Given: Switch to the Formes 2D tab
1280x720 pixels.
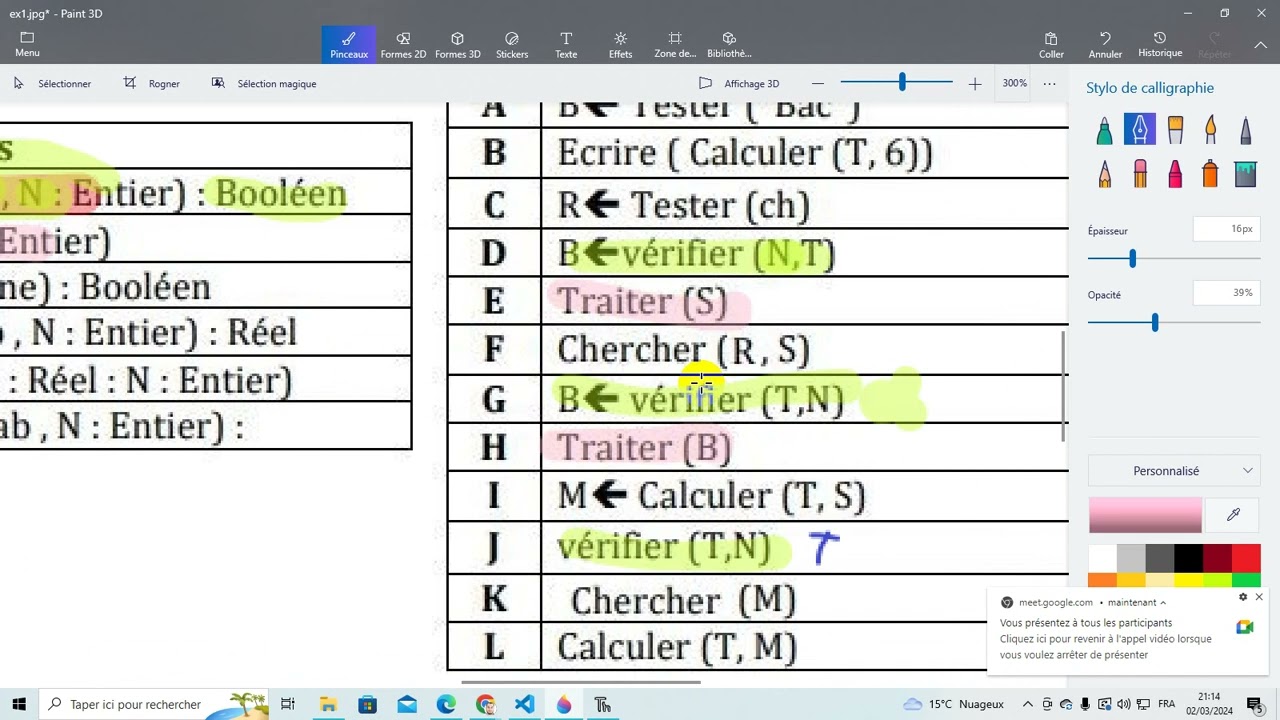Looking at the screenshot, I should tap(403, 44).
